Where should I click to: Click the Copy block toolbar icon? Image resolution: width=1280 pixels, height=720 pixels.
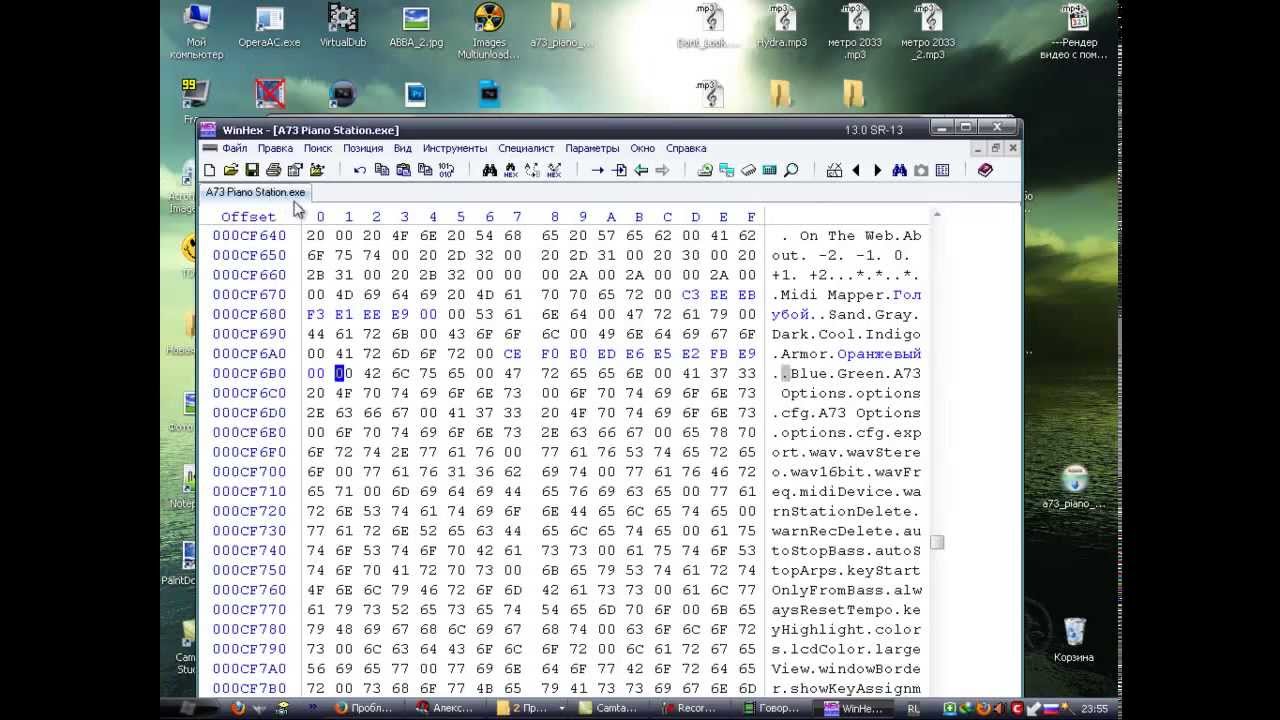pyautogui.click(x=381, y=170)
